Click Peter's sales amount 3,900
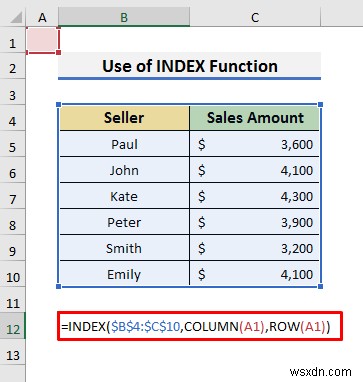This screenshot has height=382, width=363. point(255,222)
